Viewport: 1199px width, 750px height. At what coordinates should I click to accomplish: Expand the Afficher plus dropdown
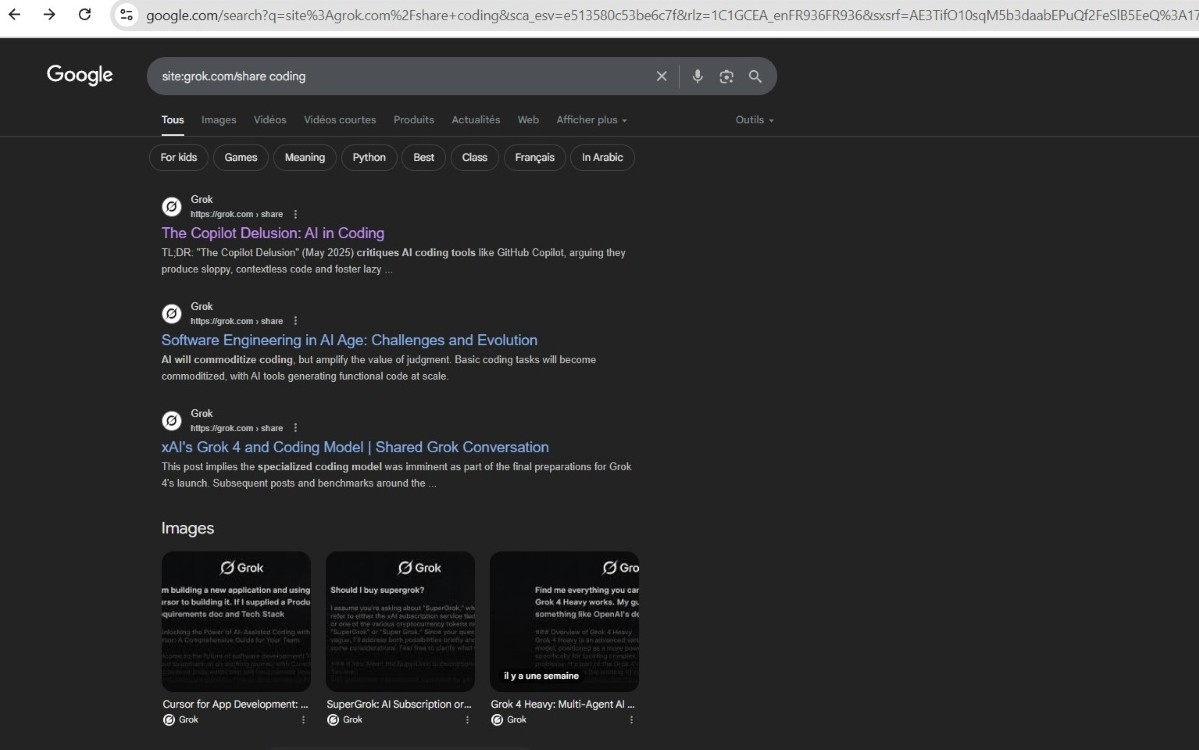(x=591, y=120)
